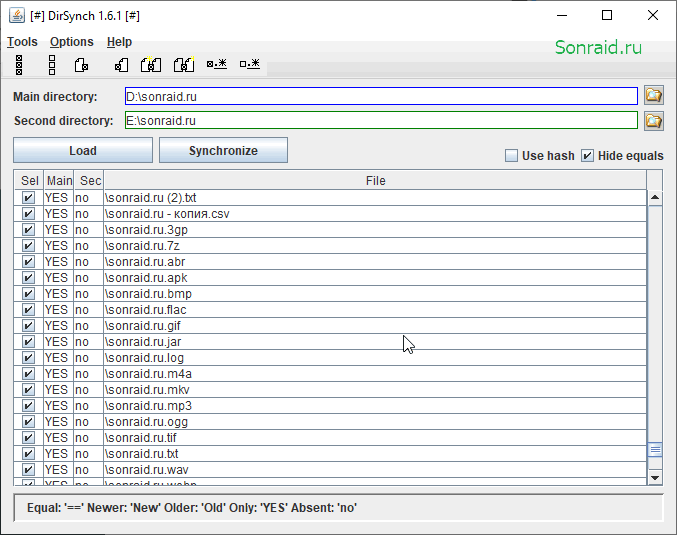This screenshot has height=535, width=677.
Task: Click the Sel column header
Action: point(29,180)
